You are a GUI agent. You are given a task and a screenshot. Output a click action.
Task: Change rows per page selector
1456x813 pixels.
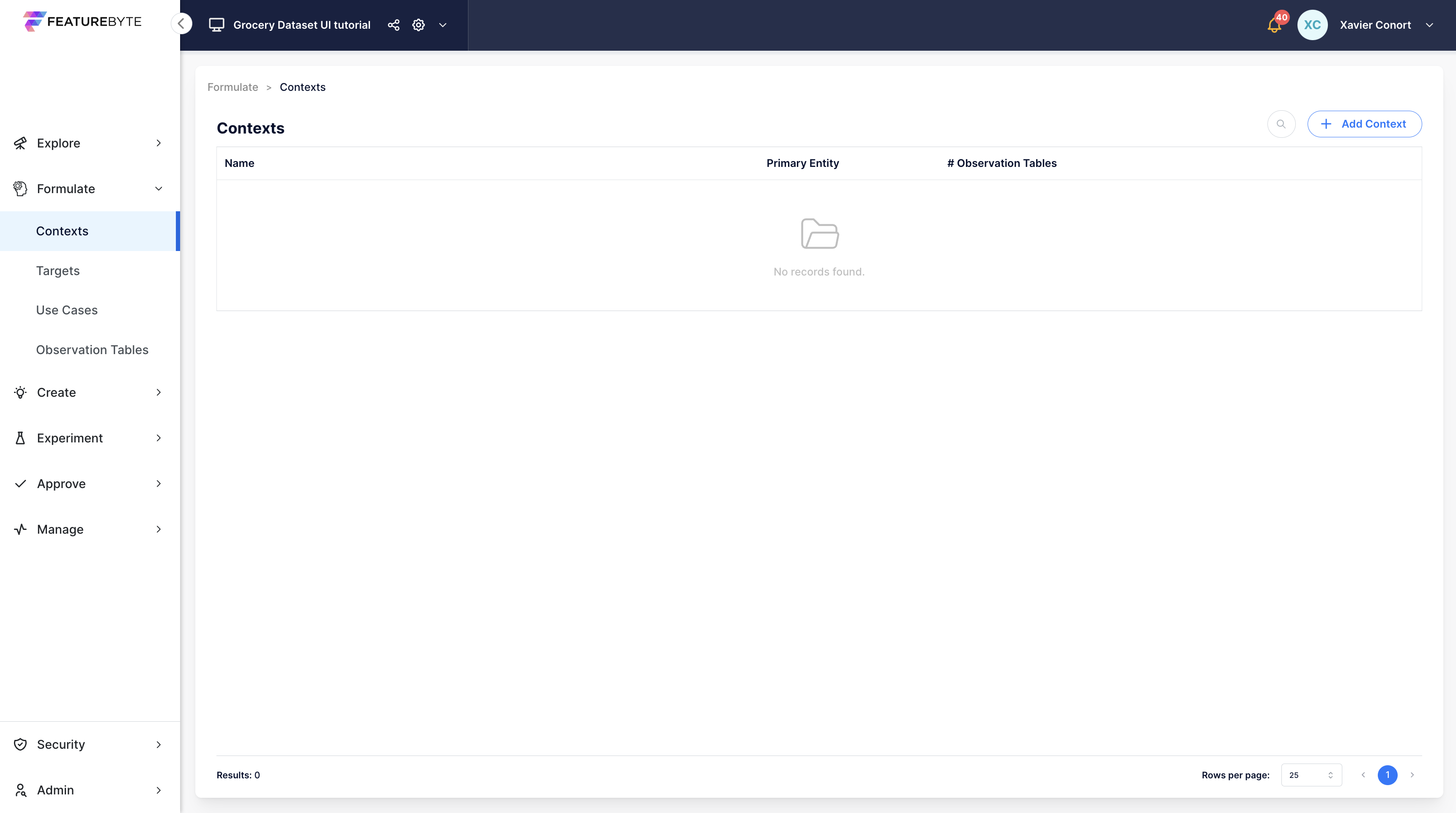click(x=1311, y=775)
